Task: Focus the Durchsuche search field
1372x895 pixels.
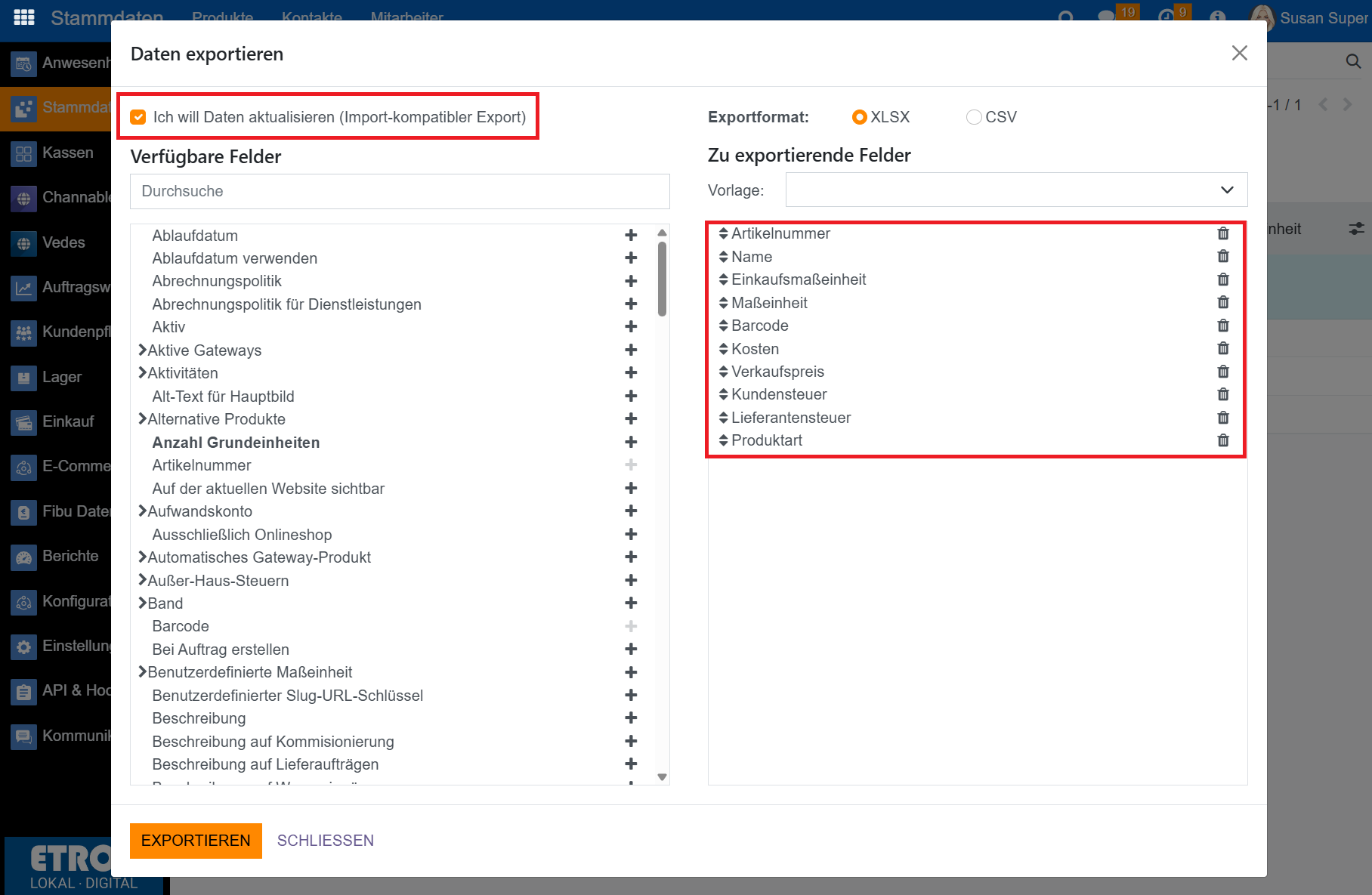Action: click(x=400, y=191)
